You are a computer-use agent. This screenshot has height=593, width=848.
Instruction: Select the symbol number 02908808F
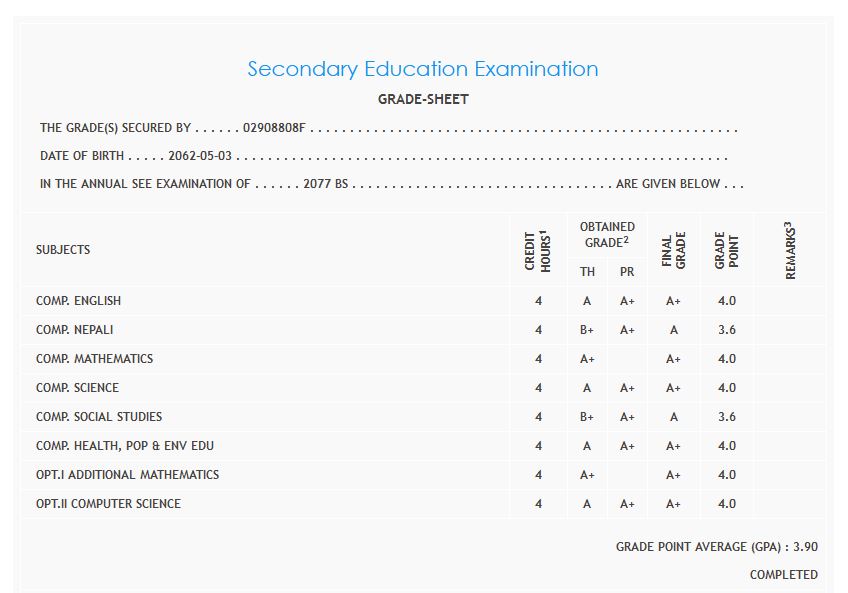pyautogui.click(x=273, y=128)
